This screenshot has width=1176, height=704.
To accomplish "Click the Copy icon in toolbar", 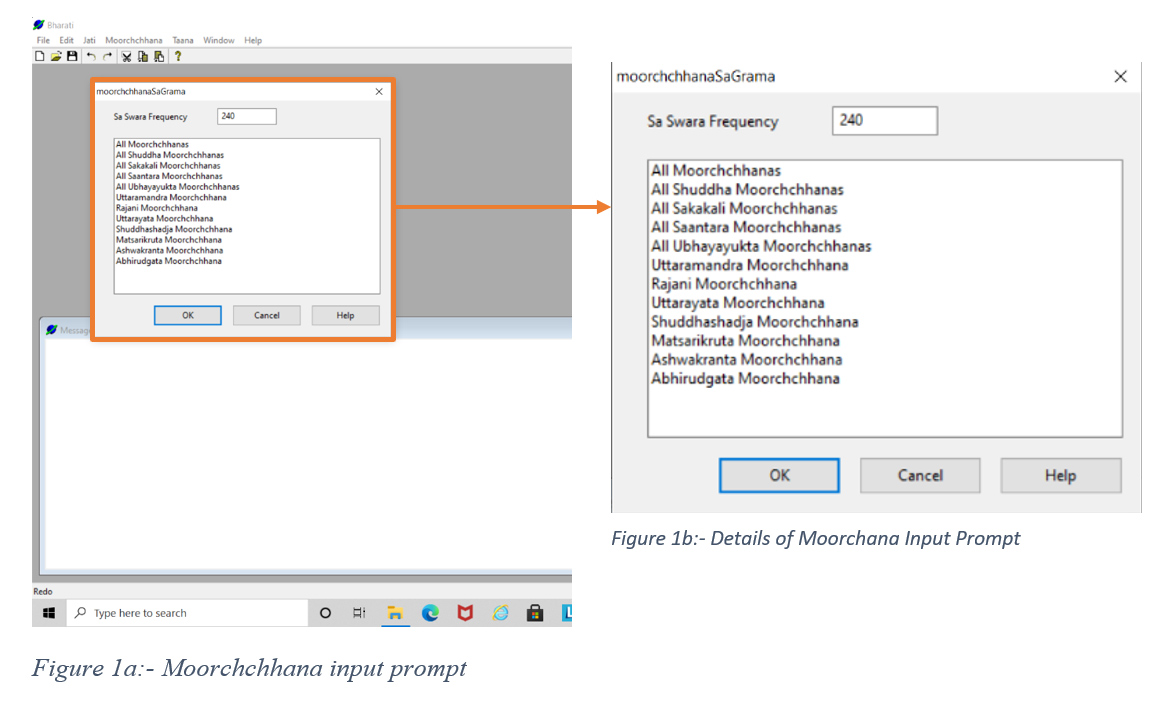I will tap(143, 57).
